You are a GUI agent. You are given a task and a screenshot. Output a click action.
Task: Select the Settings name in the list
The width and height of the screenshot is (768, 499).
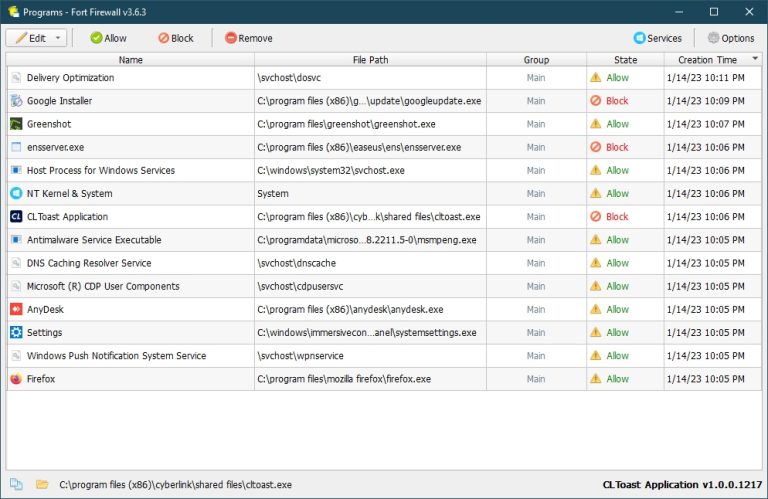(x=45, y=333)
